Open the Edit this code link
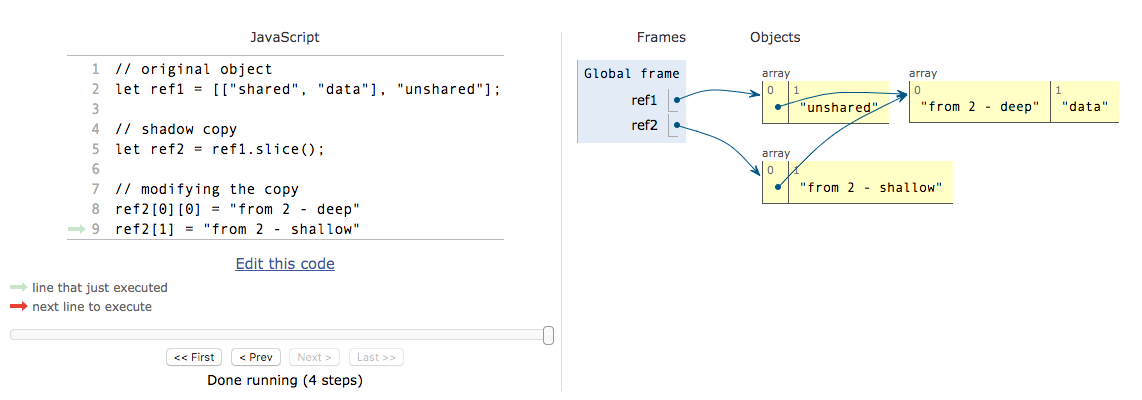1142x400 pixels. click(x=285, y=264)
